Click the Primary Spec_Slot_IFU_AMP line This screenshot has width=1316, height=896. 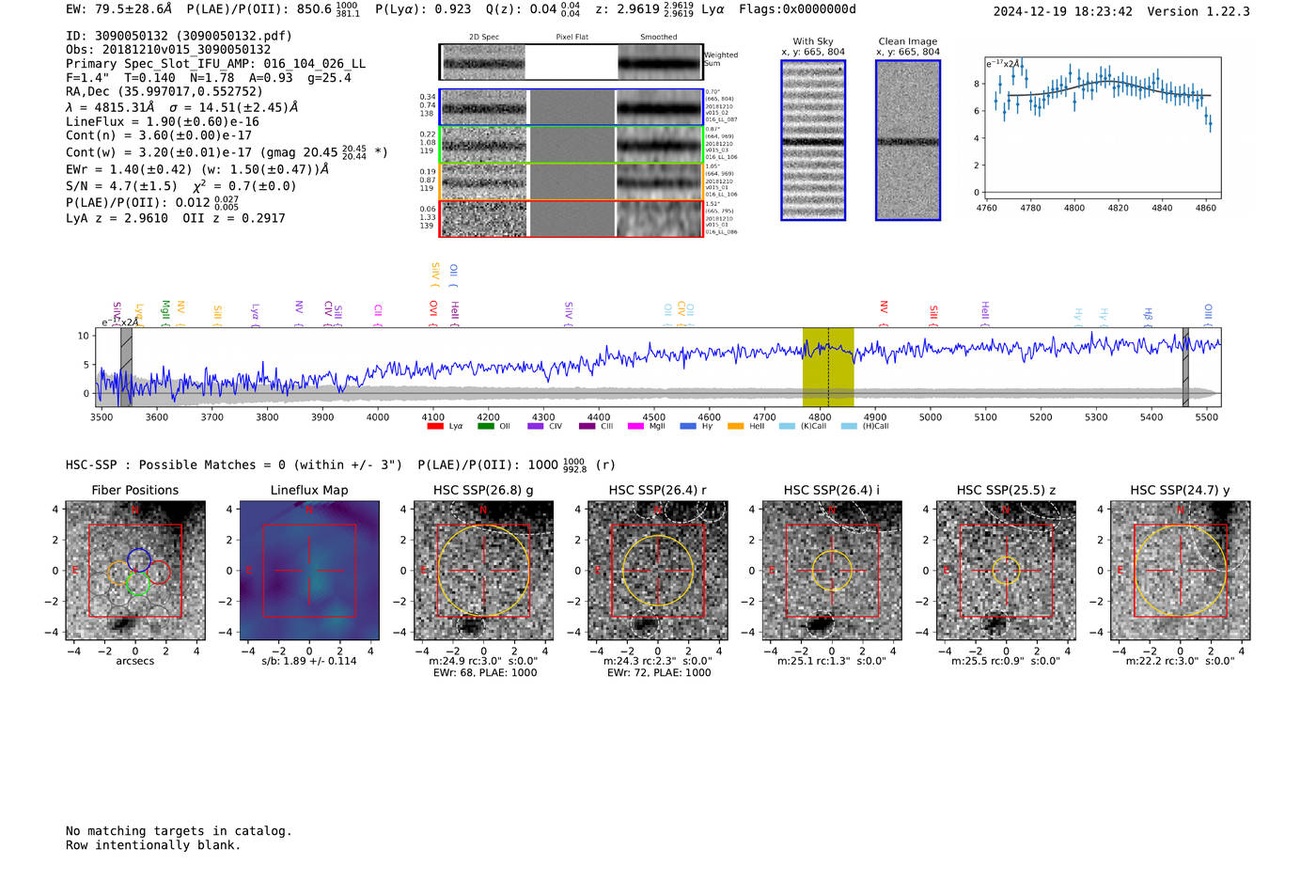[x=215, y=64]
